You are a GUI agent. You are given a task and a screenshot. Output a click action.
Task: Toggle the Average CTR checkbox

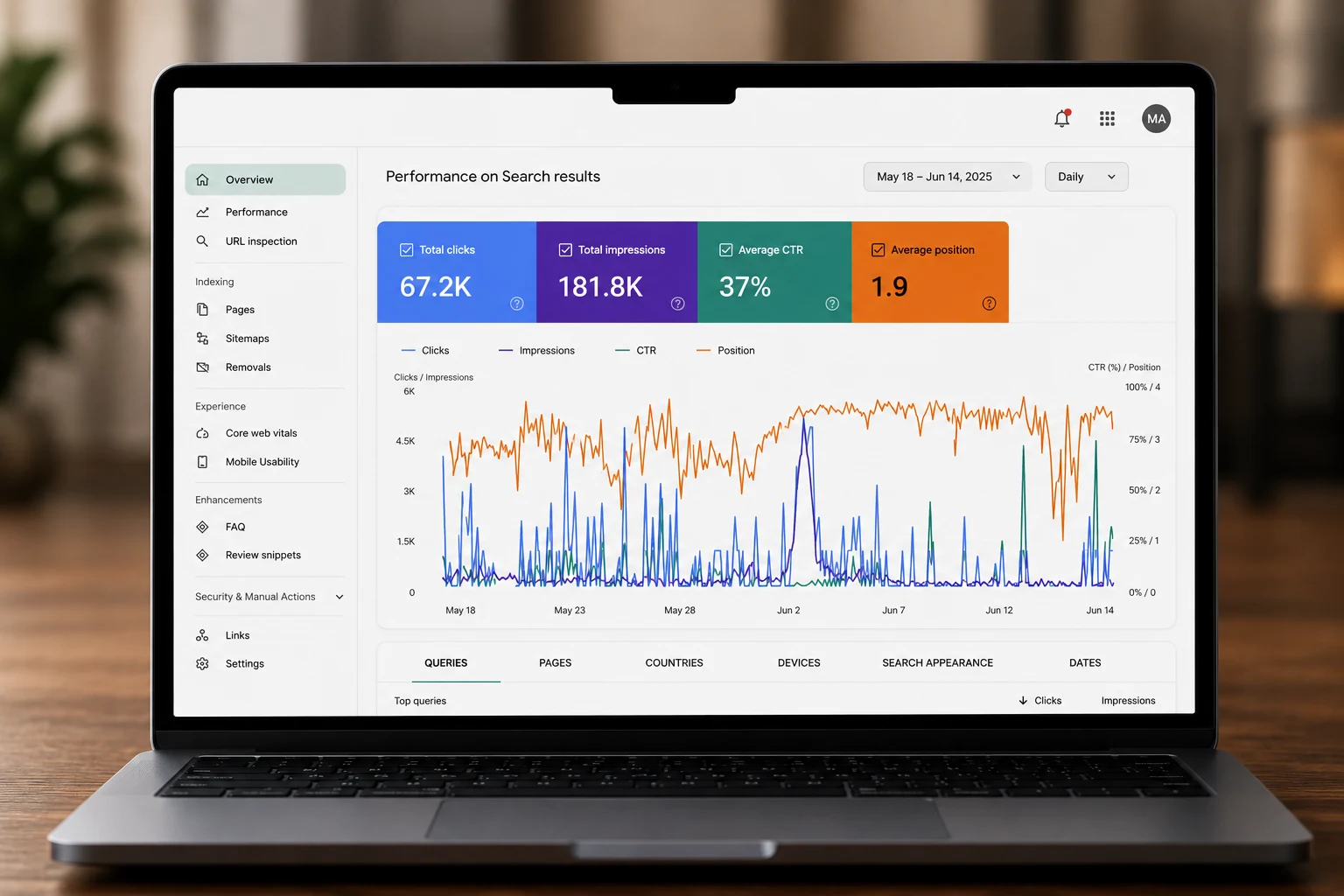pyautogui.click(x=725, y=249)
